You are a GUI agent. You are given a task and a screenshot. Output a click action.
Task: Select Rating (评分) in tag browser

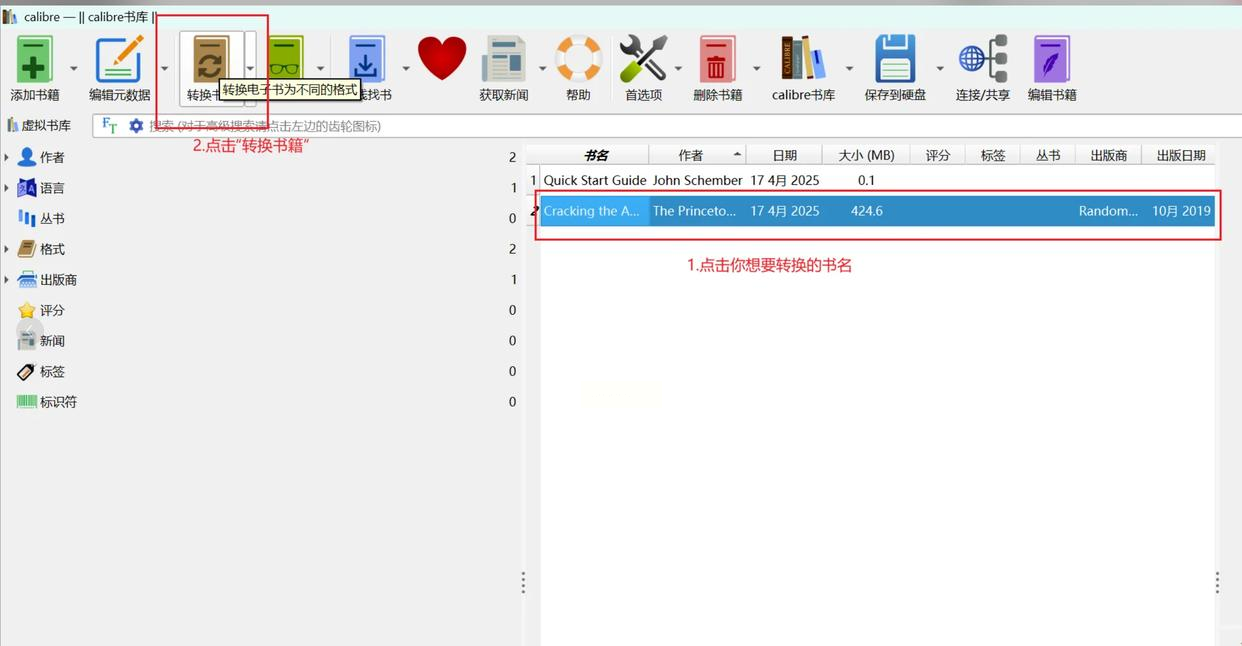(52, 310)
